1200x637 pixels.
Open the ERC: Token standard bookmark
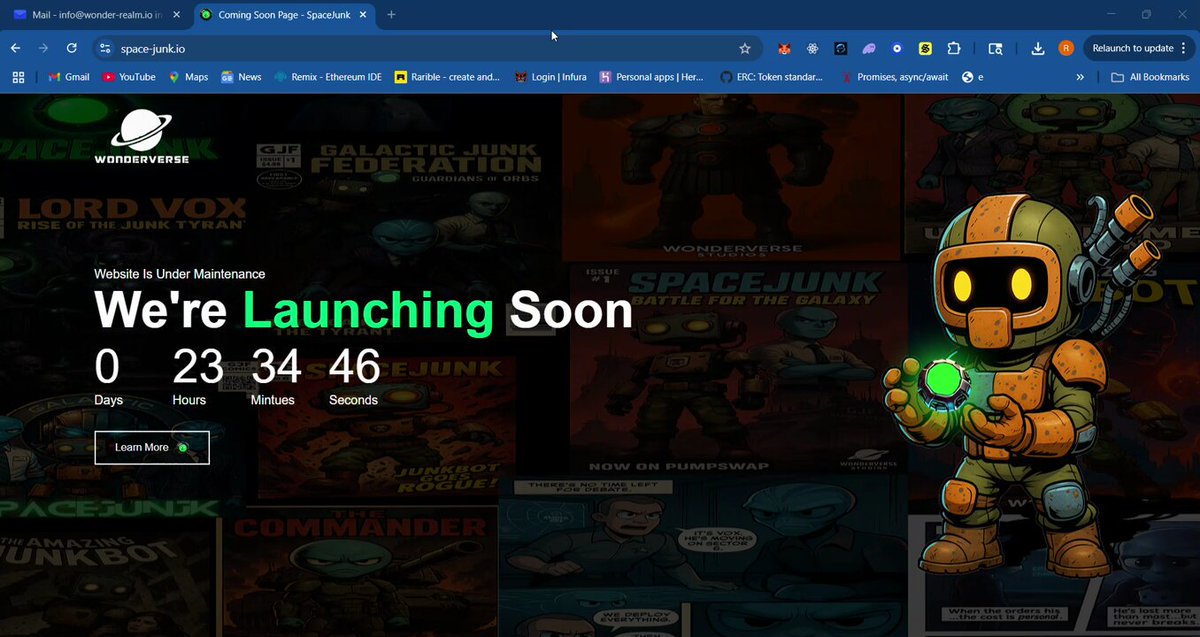tap(772, 77)
